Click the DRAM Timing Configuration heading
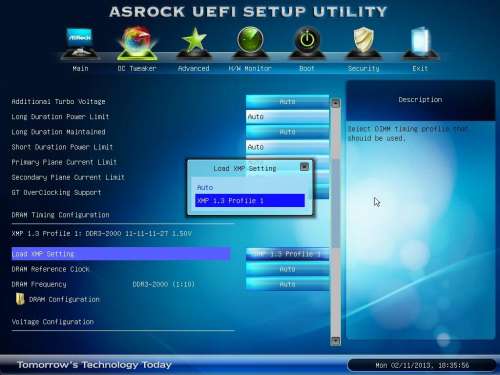Image resolution: width=500 pixels, height=375 pixels. 60,215
